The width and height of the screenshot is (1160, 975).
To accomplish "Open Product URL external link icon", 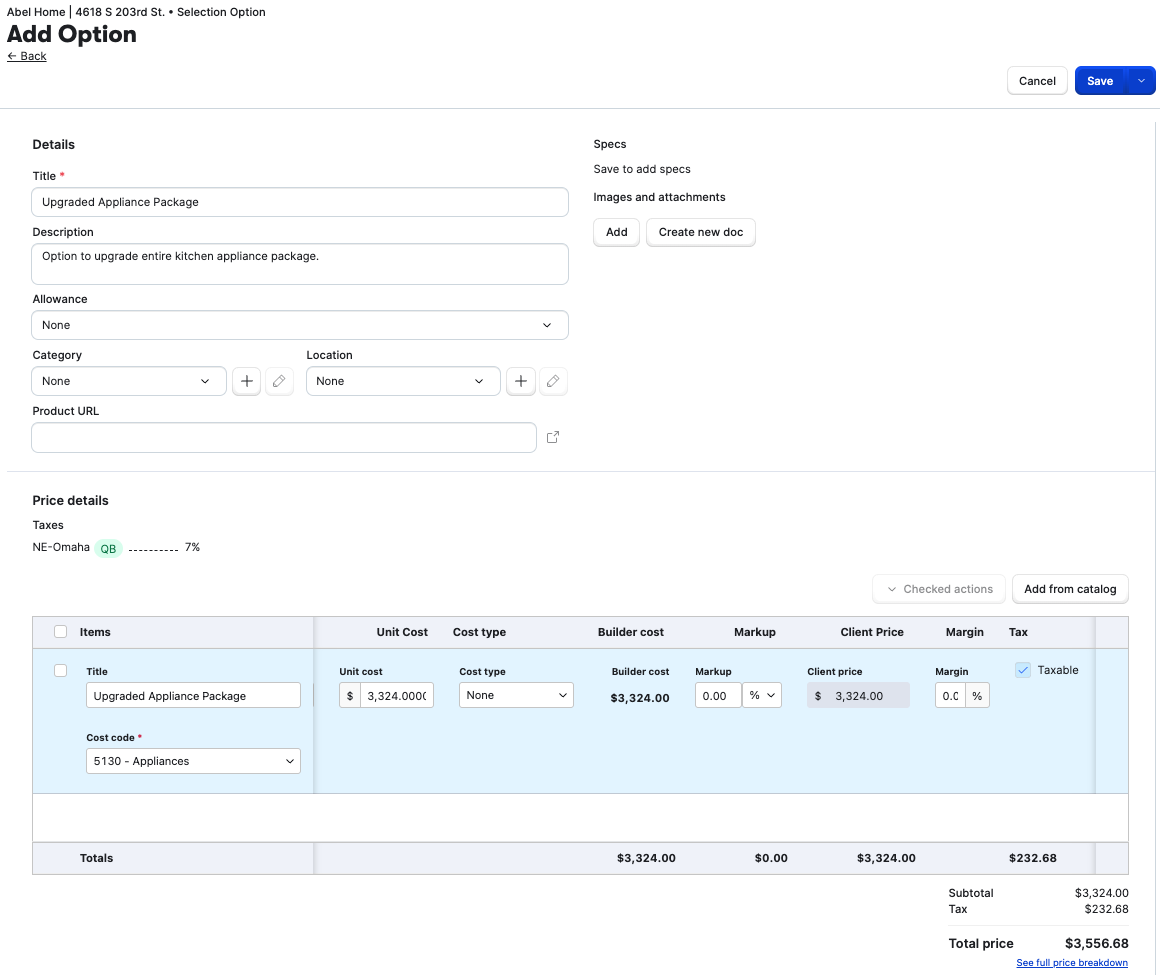I will click(x=553, y=437).
